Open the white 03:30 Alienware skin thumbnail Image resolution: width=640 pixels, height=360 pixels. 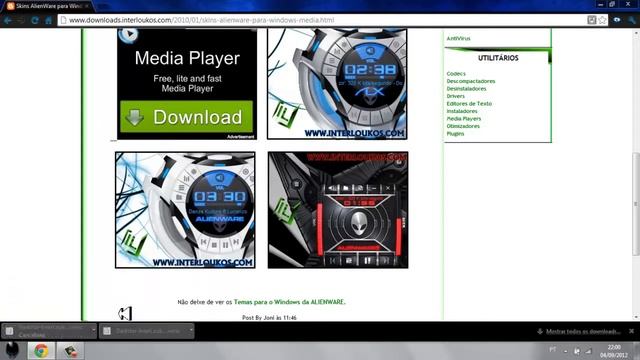[185, 210]
